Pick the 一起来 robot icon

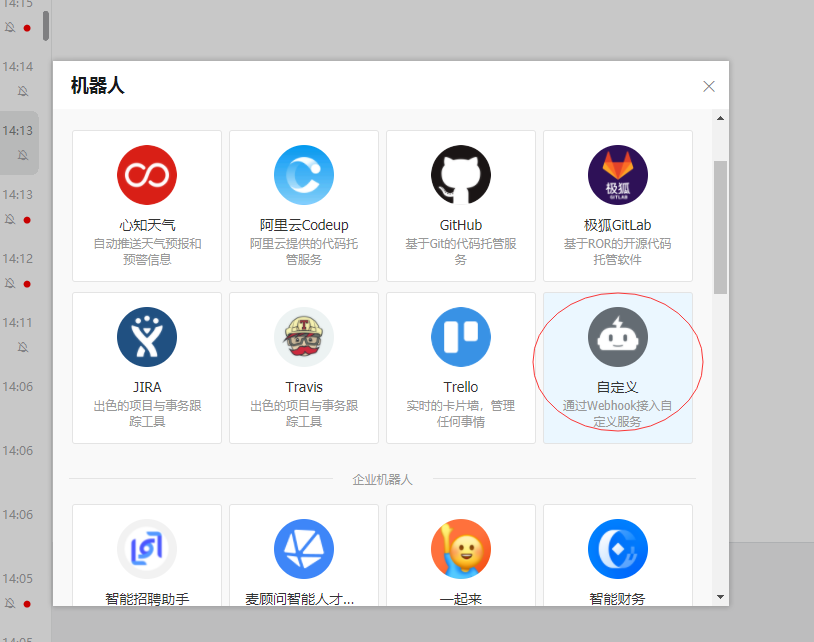(x=461, y=549)
